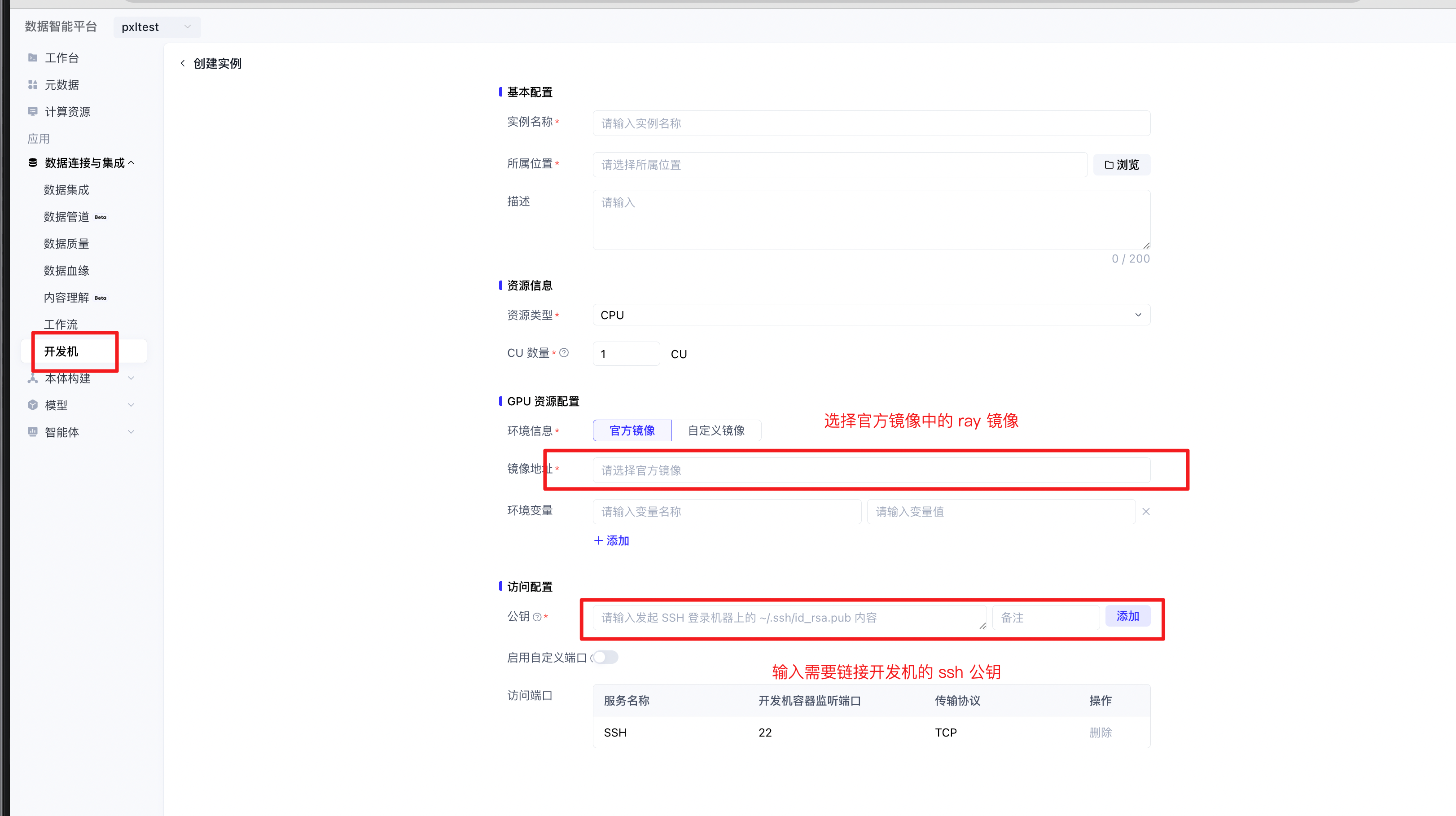Image resolution: width=1456 pixels, height=816 pixels.
Task: Expand the 智能体 menu chevron
Action: [x=131, y=432]
